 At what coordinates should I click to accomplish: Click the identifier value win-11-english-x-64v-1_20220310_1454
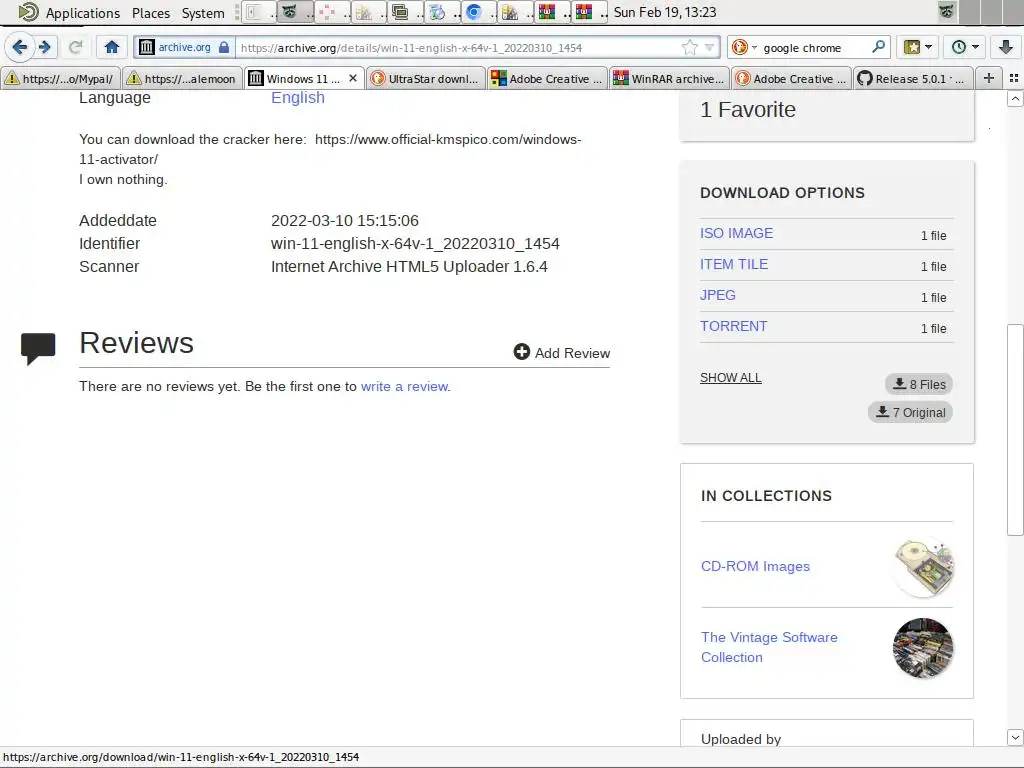(x=415, y=244)
